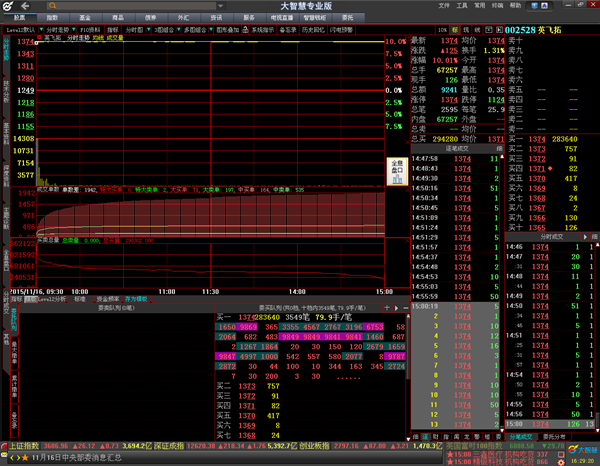The image size is (600, 466).
Task: Click the teal 1650 order cell
Action: pyautogui.click(x=227, y=327)
